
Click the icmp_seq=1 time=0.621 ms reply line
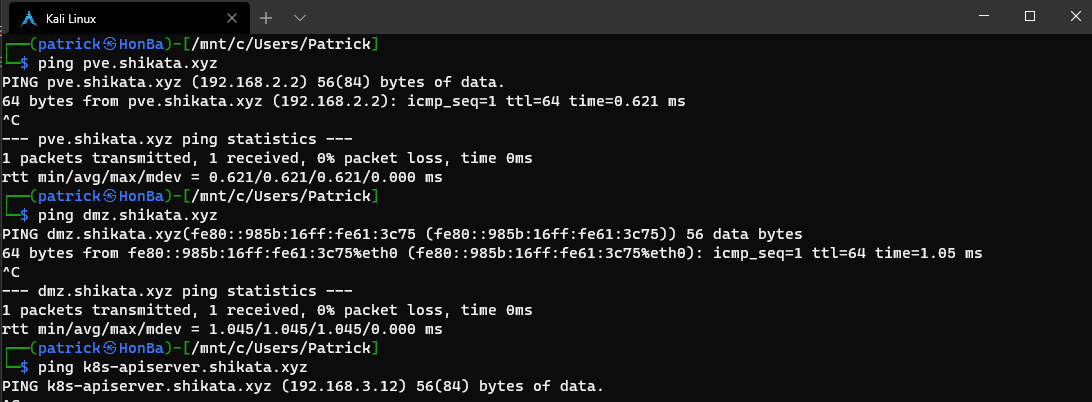343,101
